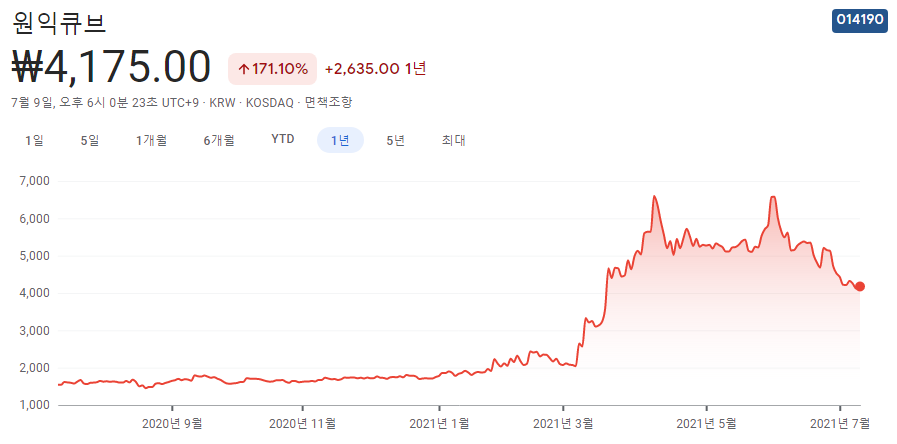This screenshot has width=897, height=444.
Task: Open the 면책조항 disclaimer link
Action: (328, 103)
